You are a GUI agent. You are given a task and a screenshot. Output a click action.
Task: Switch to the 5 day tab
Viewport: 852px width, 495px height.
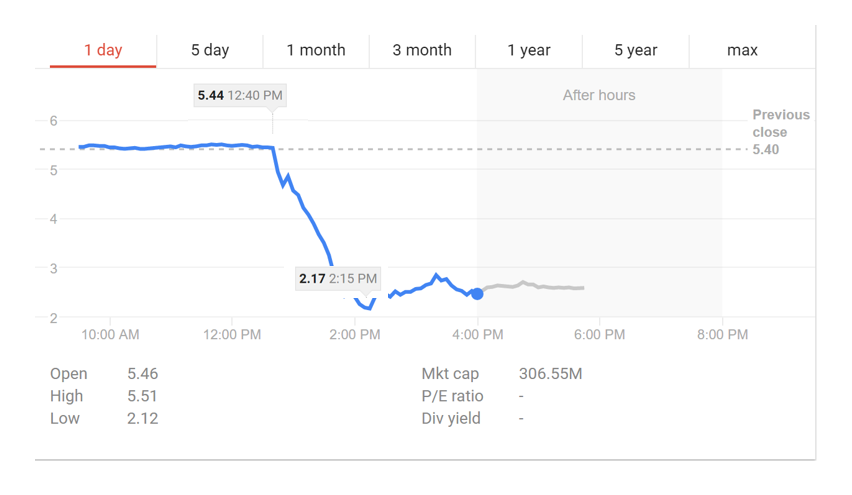[210, 51]
